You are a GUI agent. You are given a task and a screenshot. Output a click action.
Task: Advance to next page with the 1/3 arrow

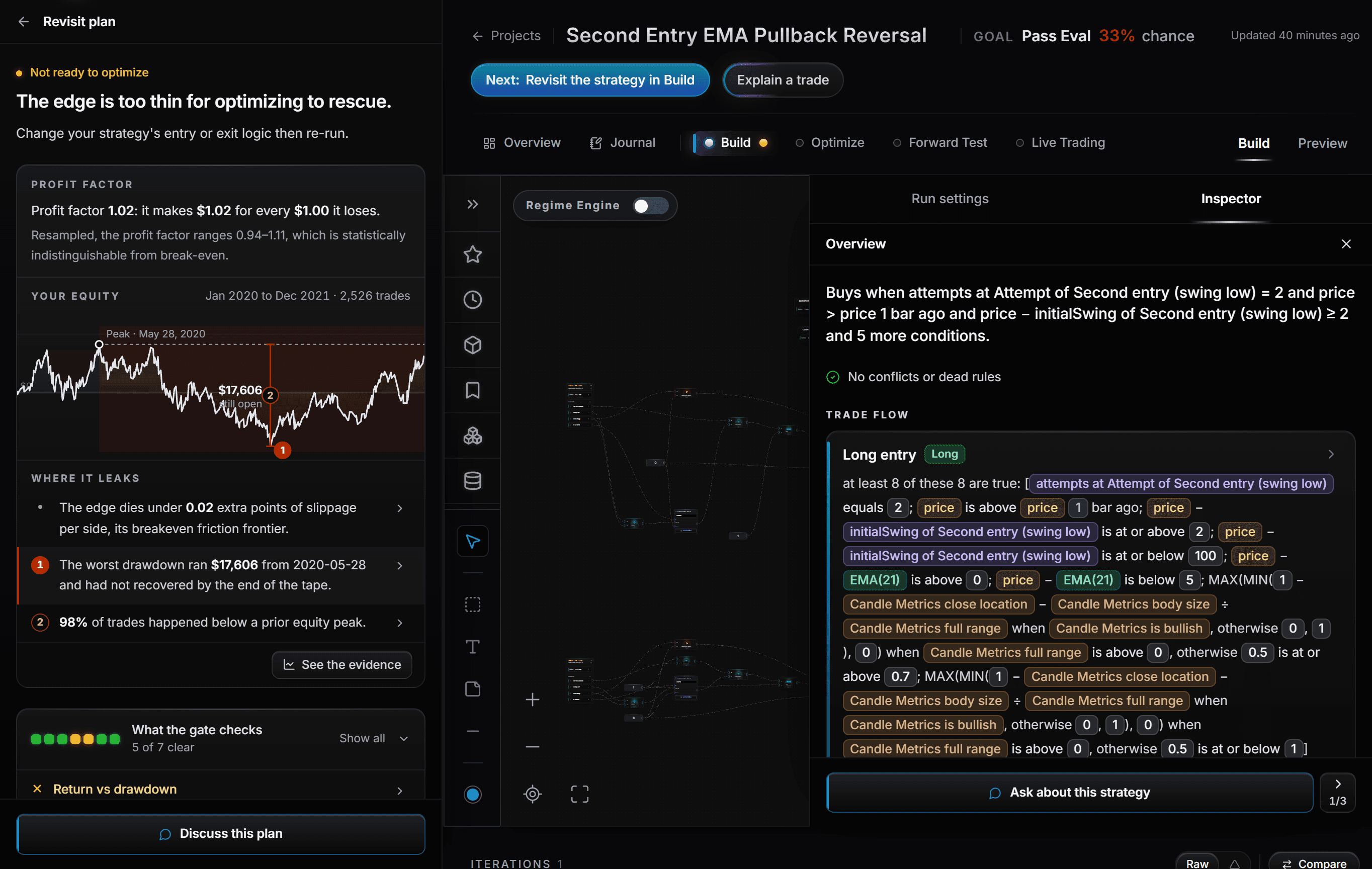click(1337, 792)
